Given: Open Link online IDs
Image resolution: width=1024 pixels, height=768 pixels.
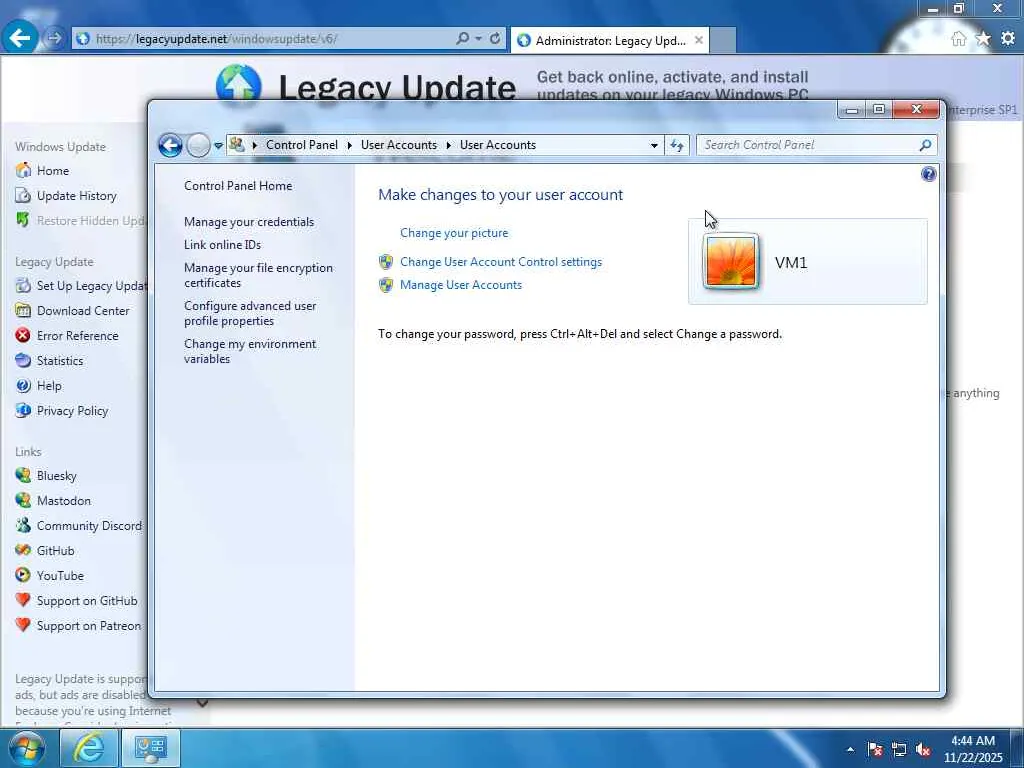Looking at the screenshot, I should click(x=222, y=244).
